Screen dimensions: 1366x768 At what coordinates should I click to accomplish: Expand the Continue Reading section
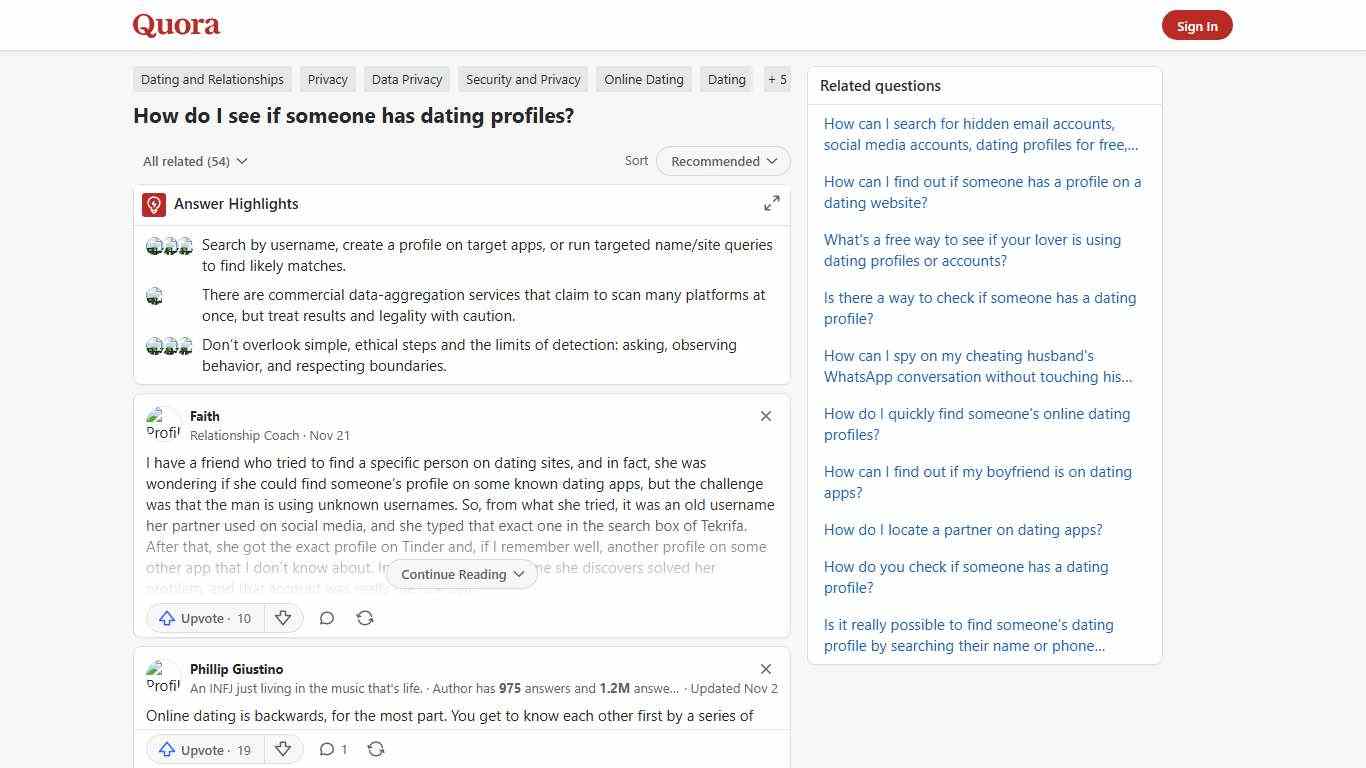(461, 574)
